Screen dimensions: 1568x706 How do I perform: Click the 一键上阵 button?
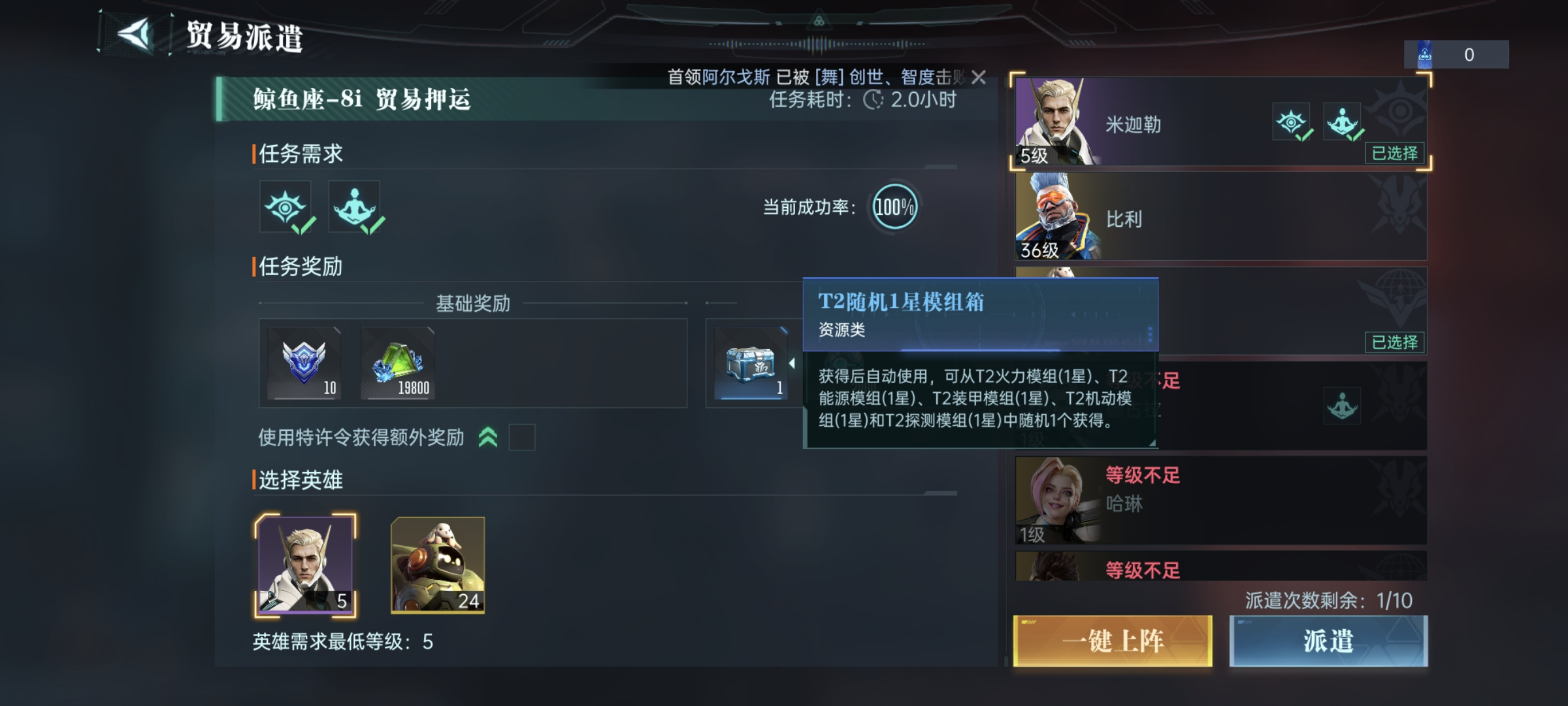(1113, 641)
